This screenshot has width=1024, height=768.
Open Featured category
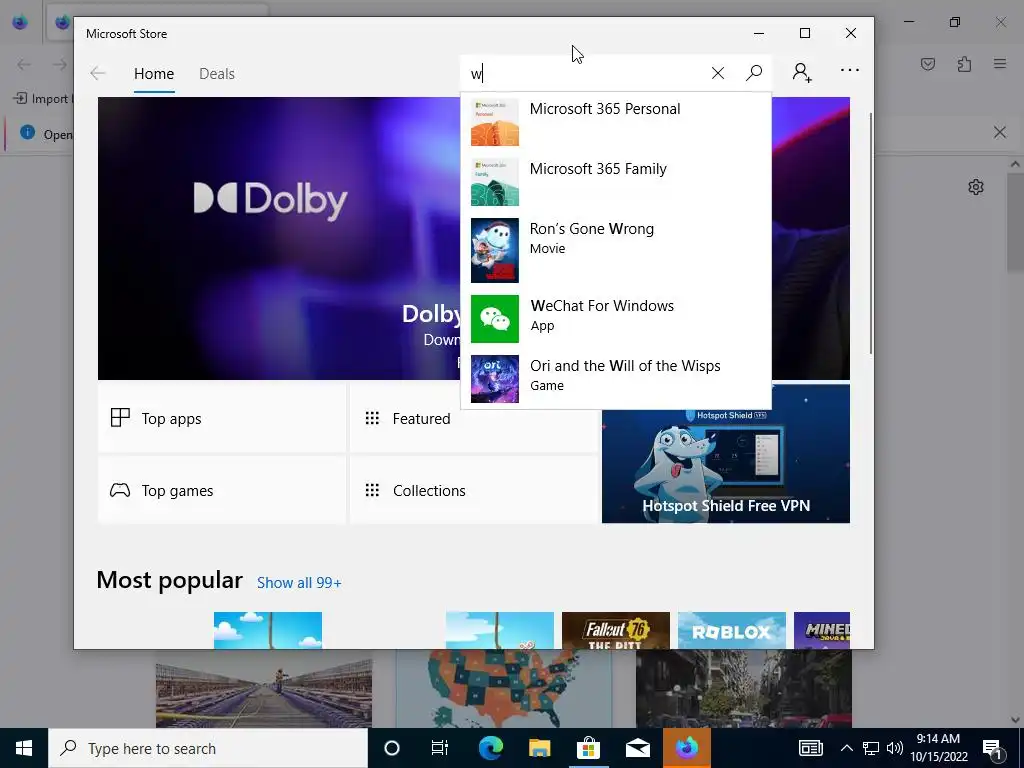[x=473, y=419]
